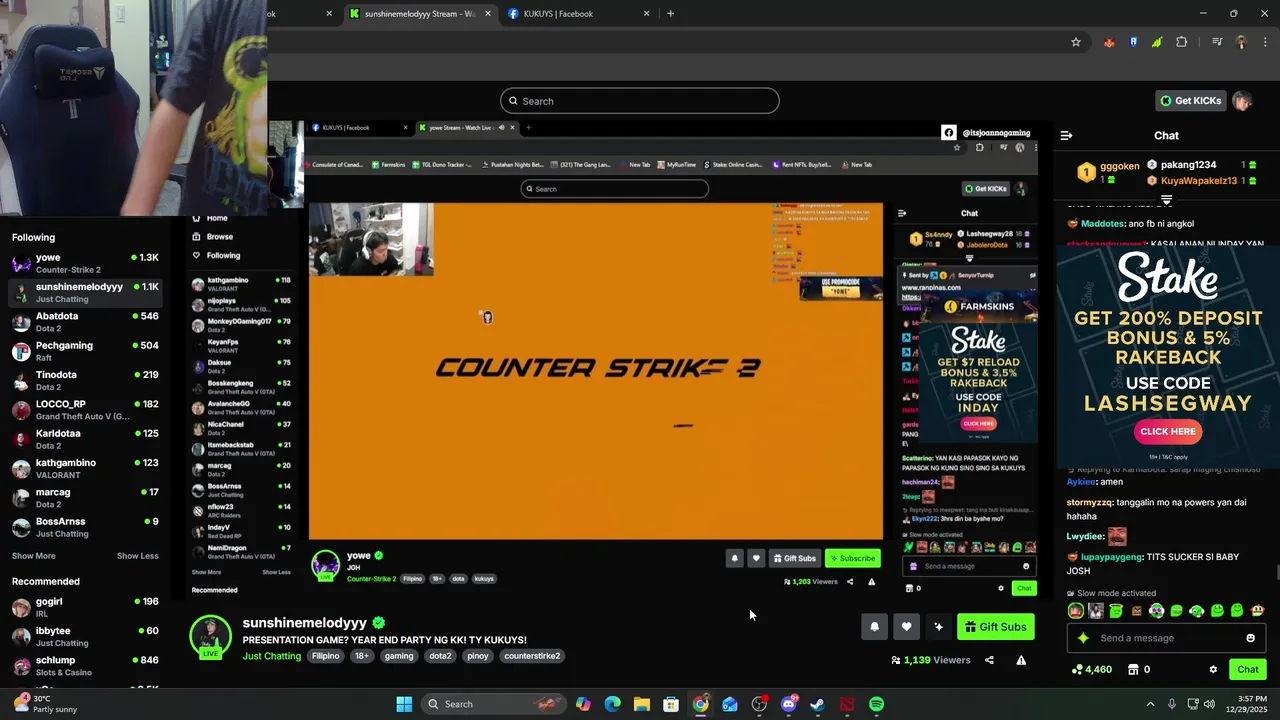Open yowe channel in Following list

tap(85, 263)
